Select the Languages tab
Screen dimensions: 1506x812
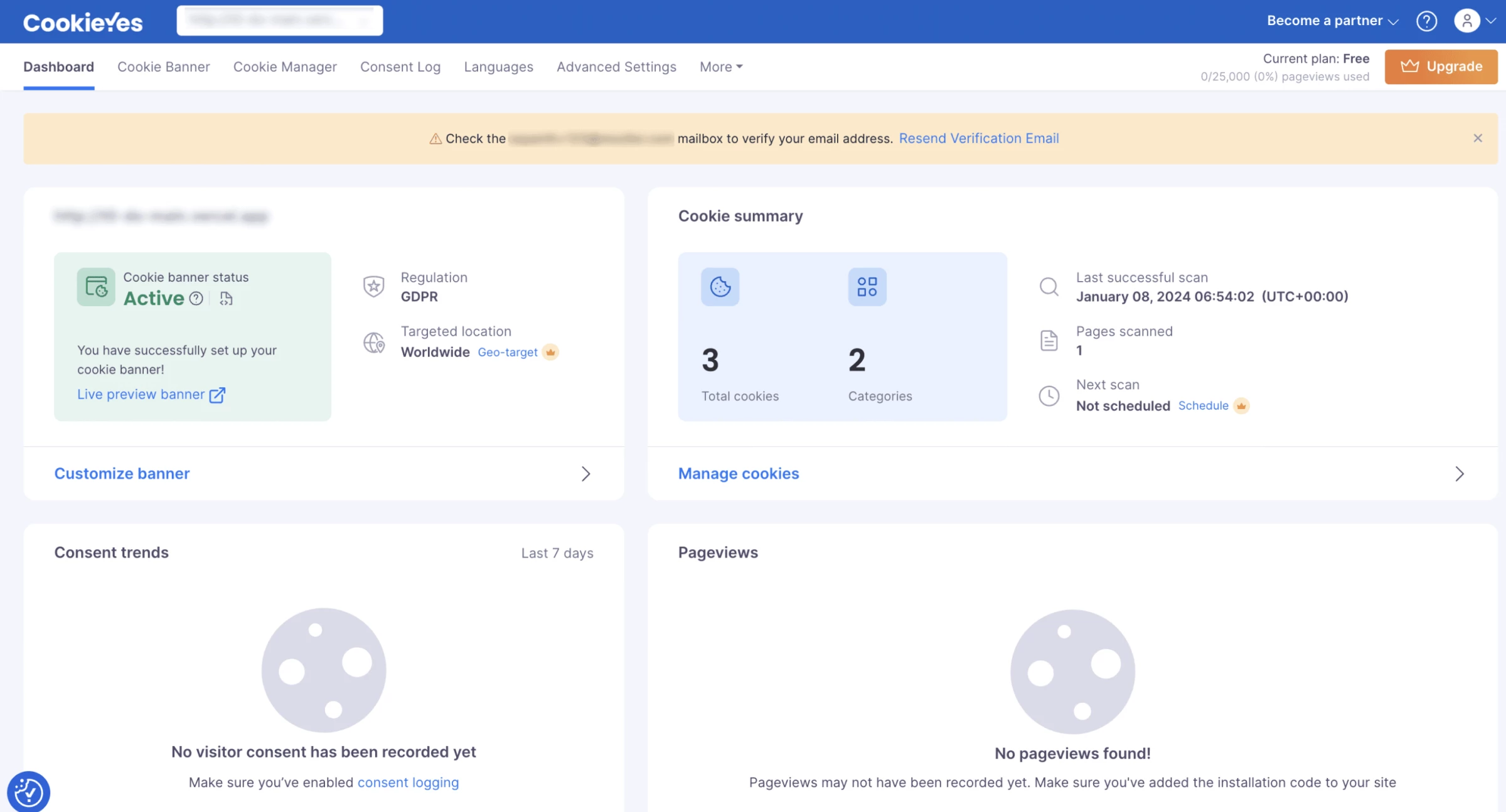coord(499,67)
